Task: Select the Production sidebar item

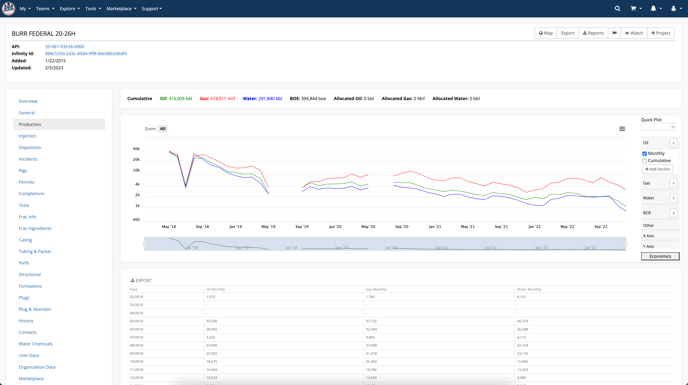Action: tap(59, 124)
